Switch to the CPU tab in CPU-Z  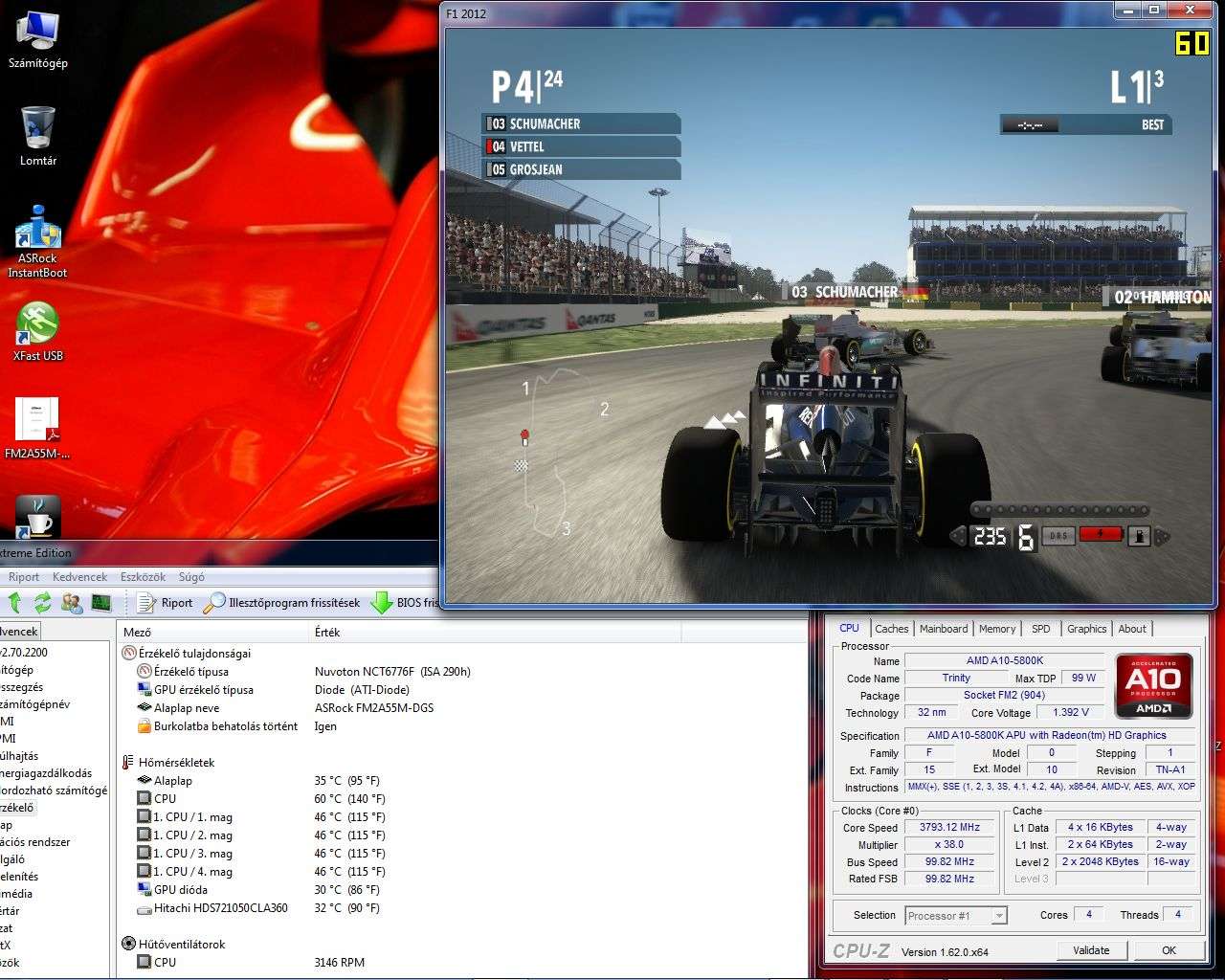(849, 628)
